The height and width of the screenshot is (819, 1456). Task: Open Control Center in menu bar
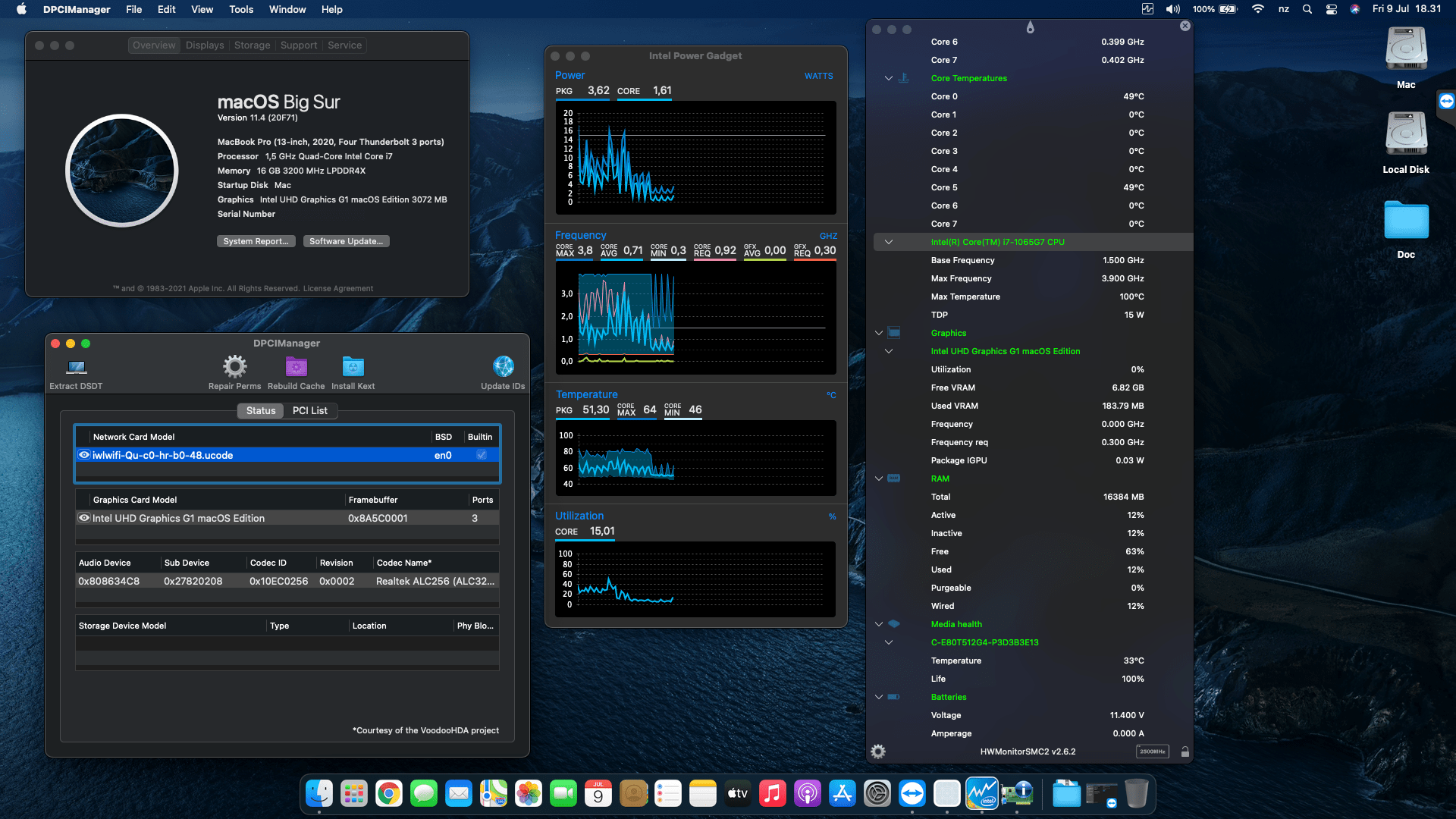pyautogui.click(x=1332, y=9)
